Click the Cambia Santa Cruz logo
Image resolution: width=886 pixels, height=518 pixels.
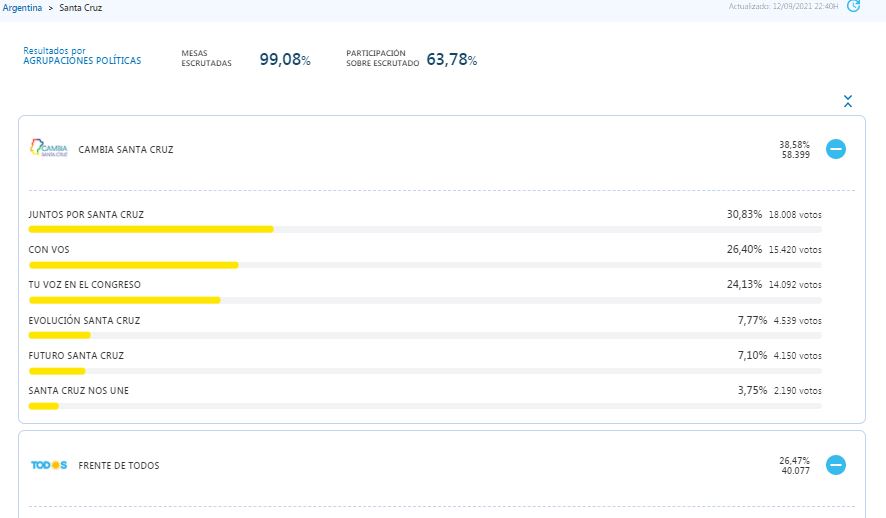coord(49,148)
